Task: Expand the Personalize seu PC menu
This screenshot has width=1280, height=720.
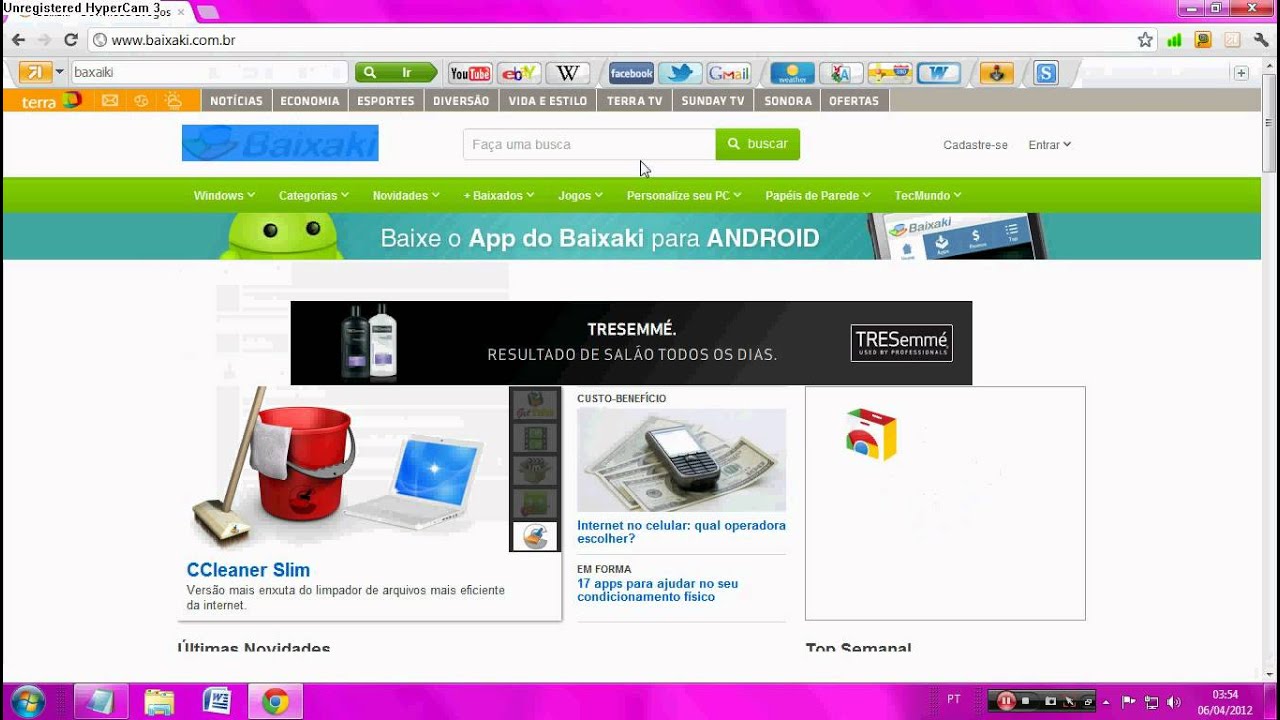Action: (x=684, y=196)
